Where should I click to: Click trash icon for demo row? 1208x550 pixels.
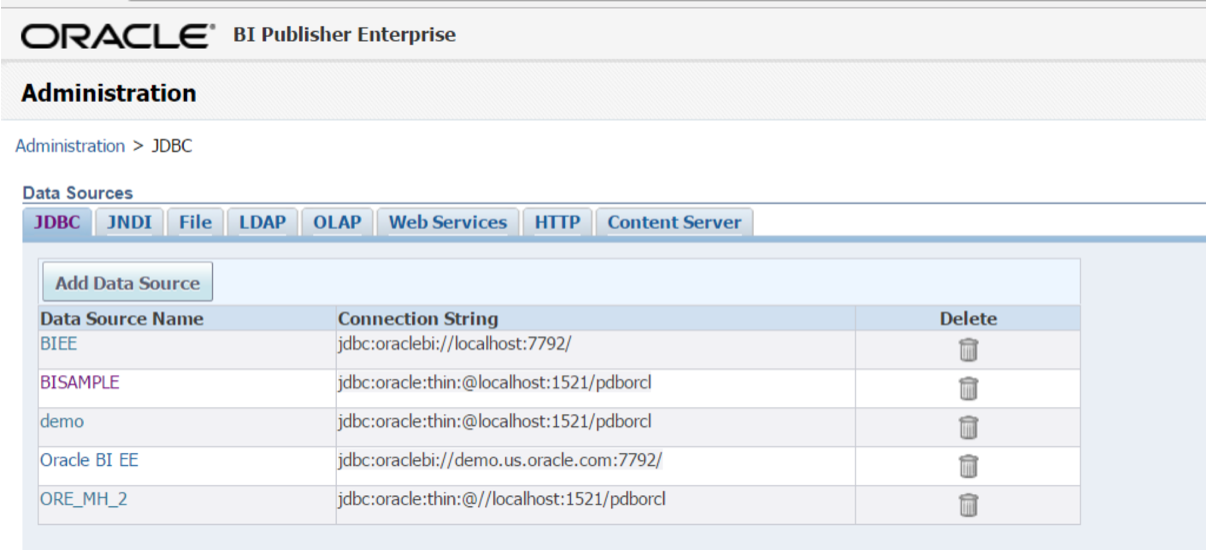click(968, 428)
